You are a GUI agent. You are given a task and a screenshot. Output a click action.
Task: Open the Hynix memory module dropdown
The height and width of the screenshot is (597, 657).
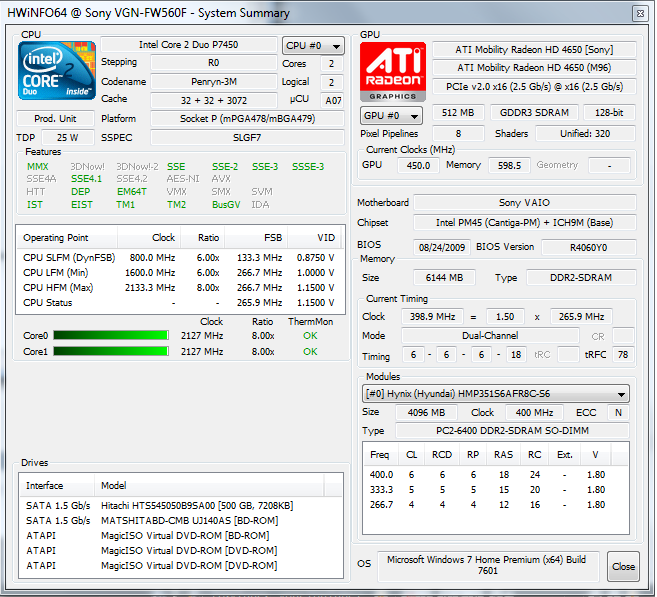pyautogui.click(x=495, y=394)
